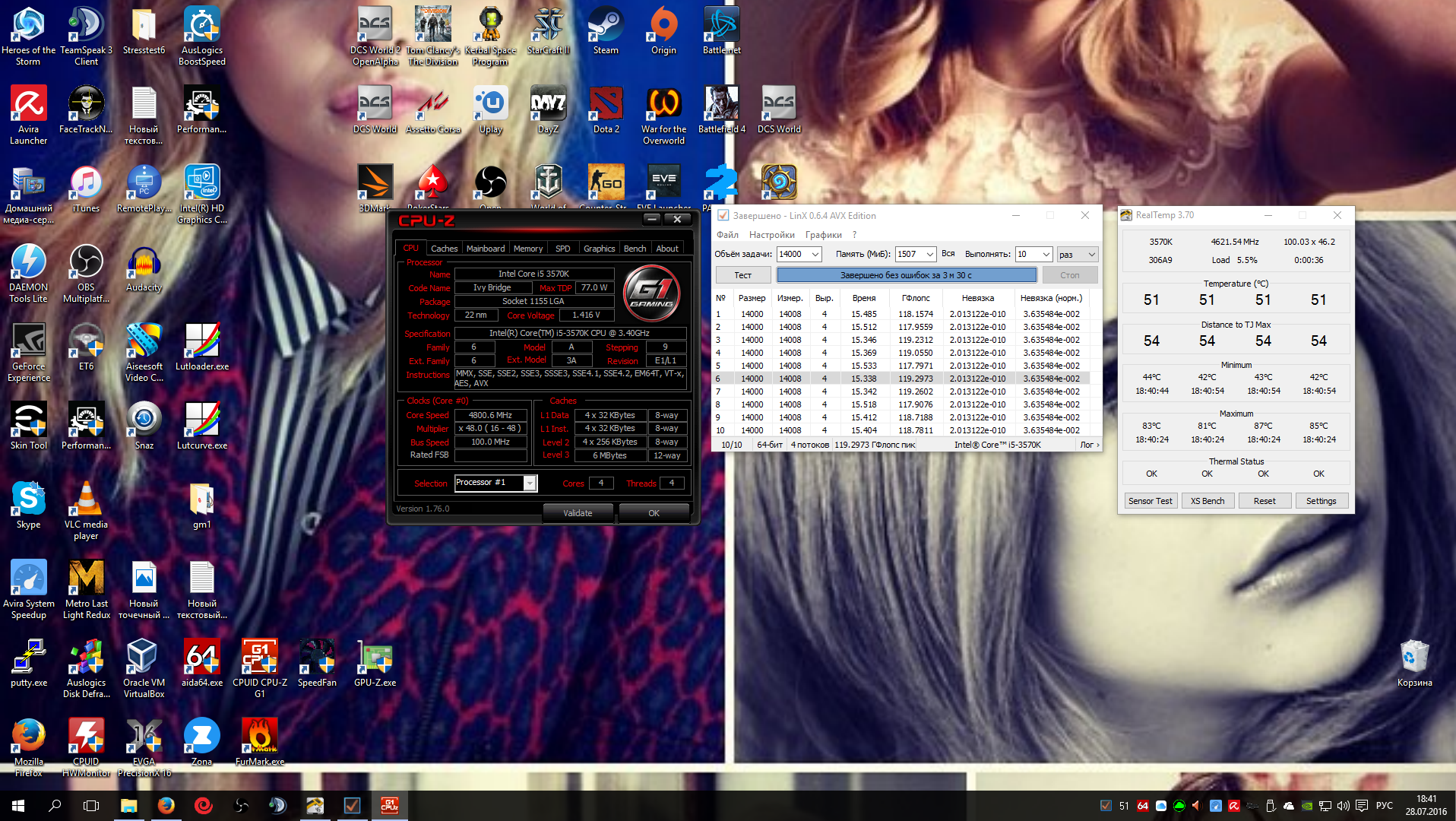Select Tom Clancy's The Division shortcut

click(432, 36)
